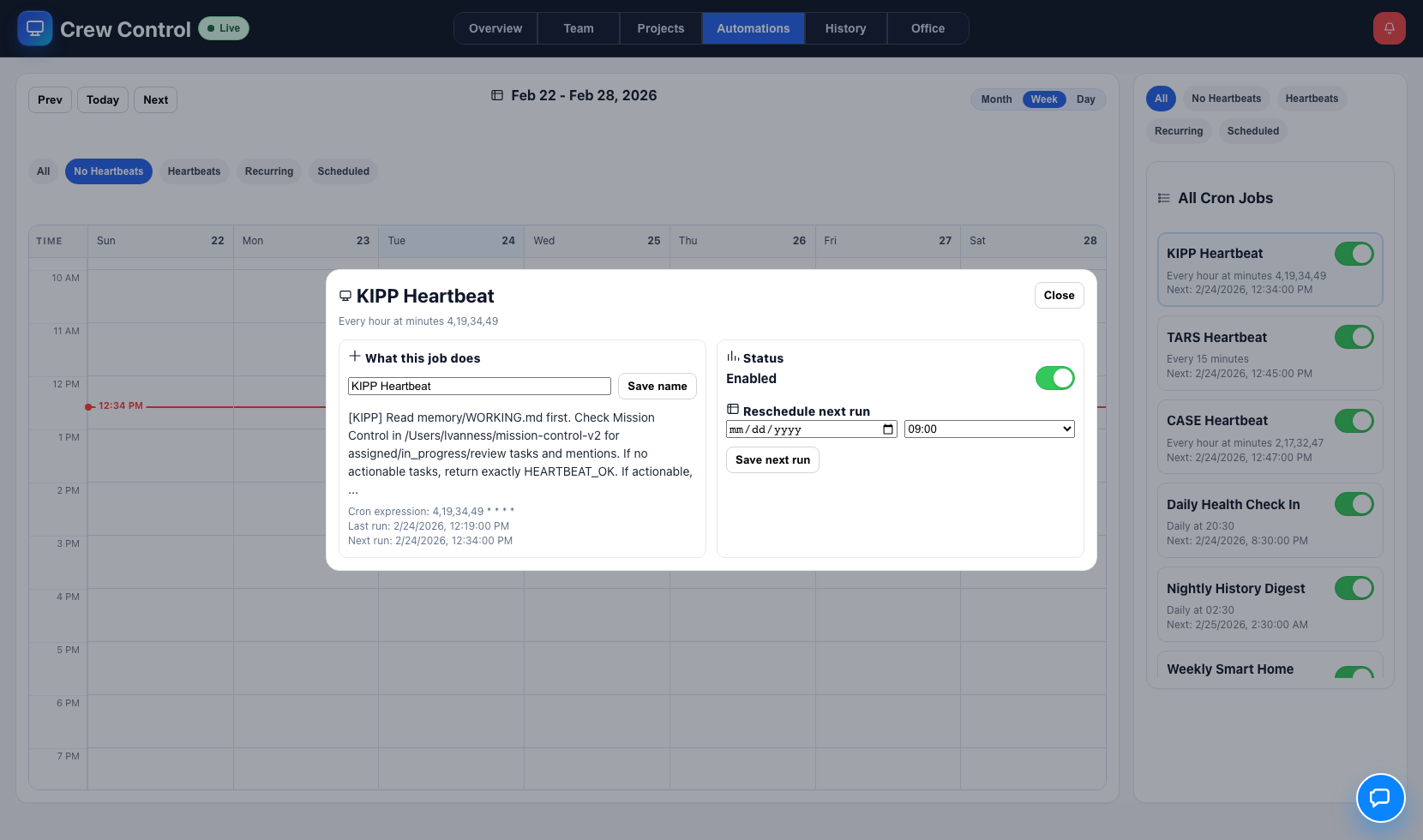Switch to the History tab

(x=845, y=27)
